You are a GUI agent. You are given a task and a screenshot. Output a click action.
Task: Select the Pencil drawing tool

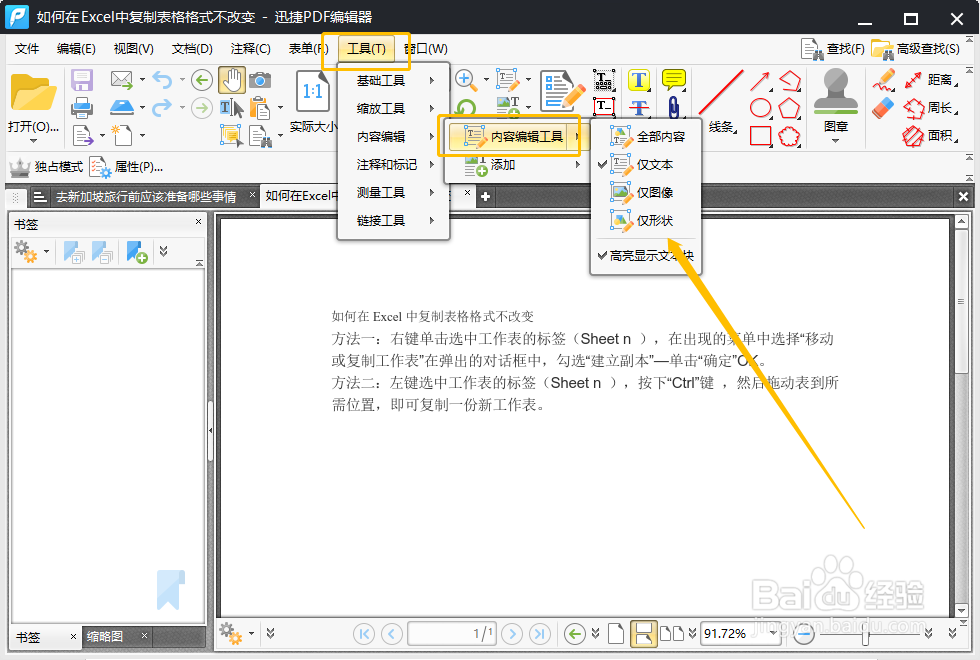tap(884, 80)
